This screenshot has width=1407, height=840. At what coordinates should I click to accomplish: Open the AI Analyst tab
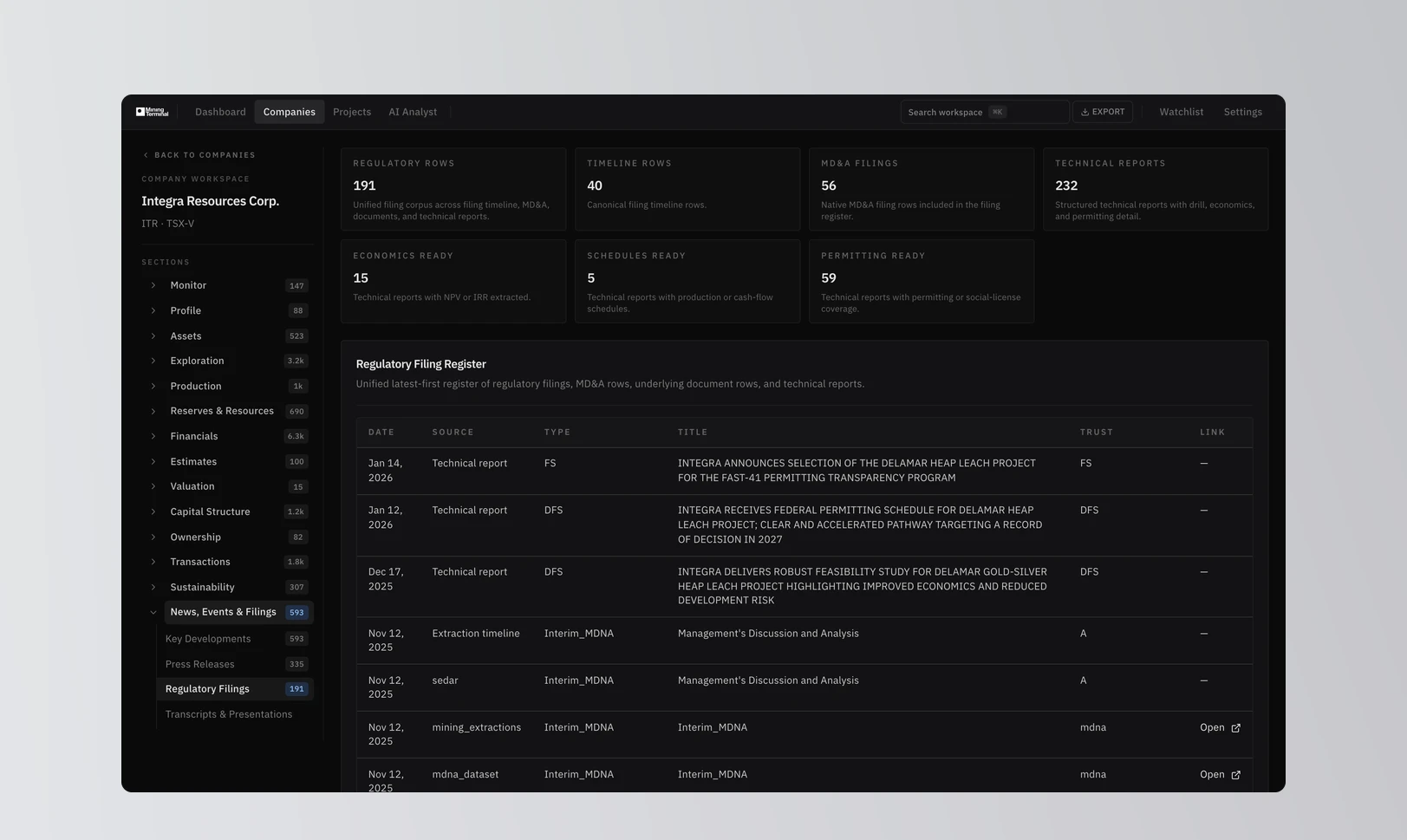[413, 112]
